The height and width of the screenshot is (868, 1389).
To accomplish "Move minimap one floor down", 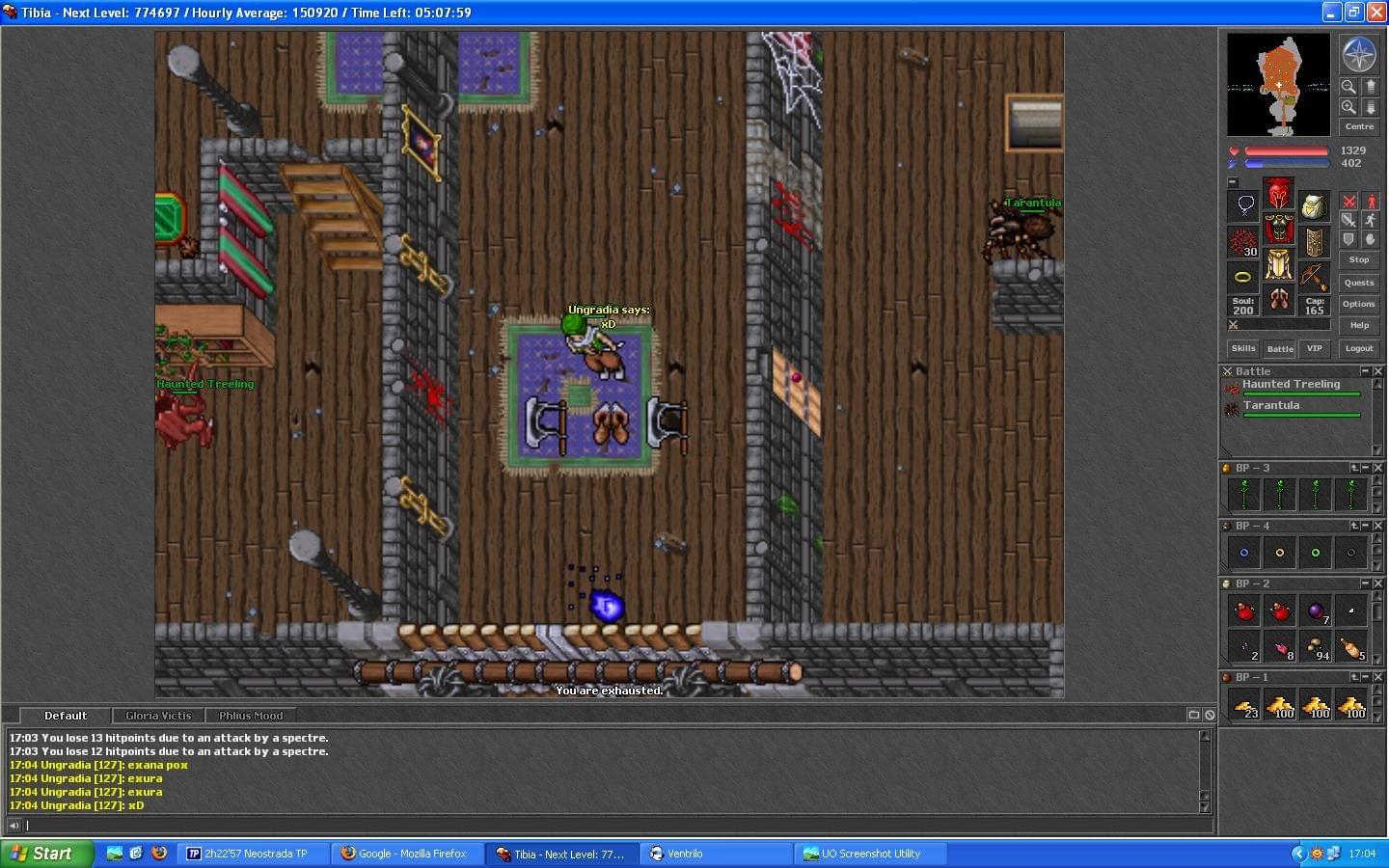I will click(1371, 107).
